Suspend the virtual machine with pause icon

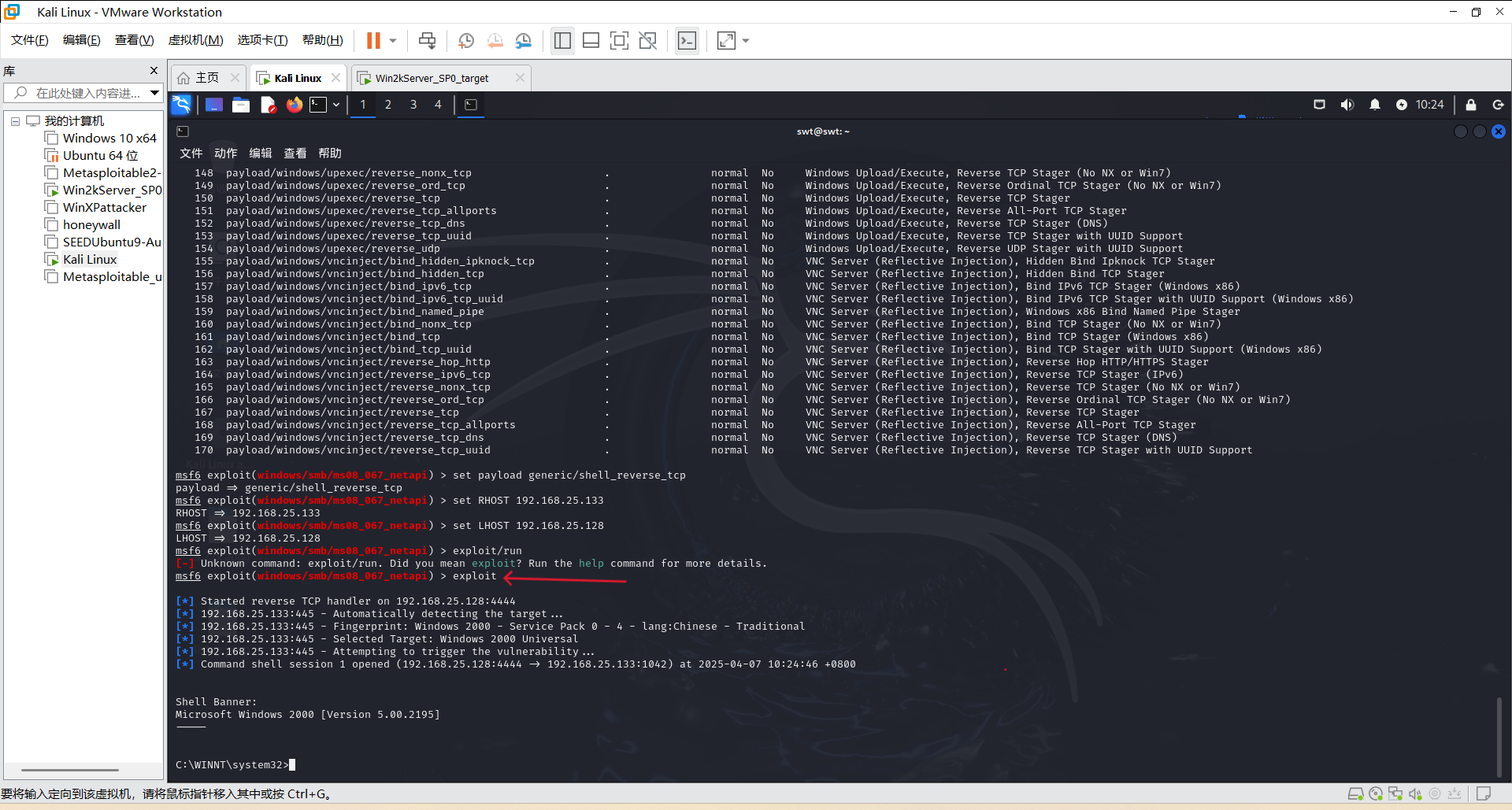(x=373, y=40)
